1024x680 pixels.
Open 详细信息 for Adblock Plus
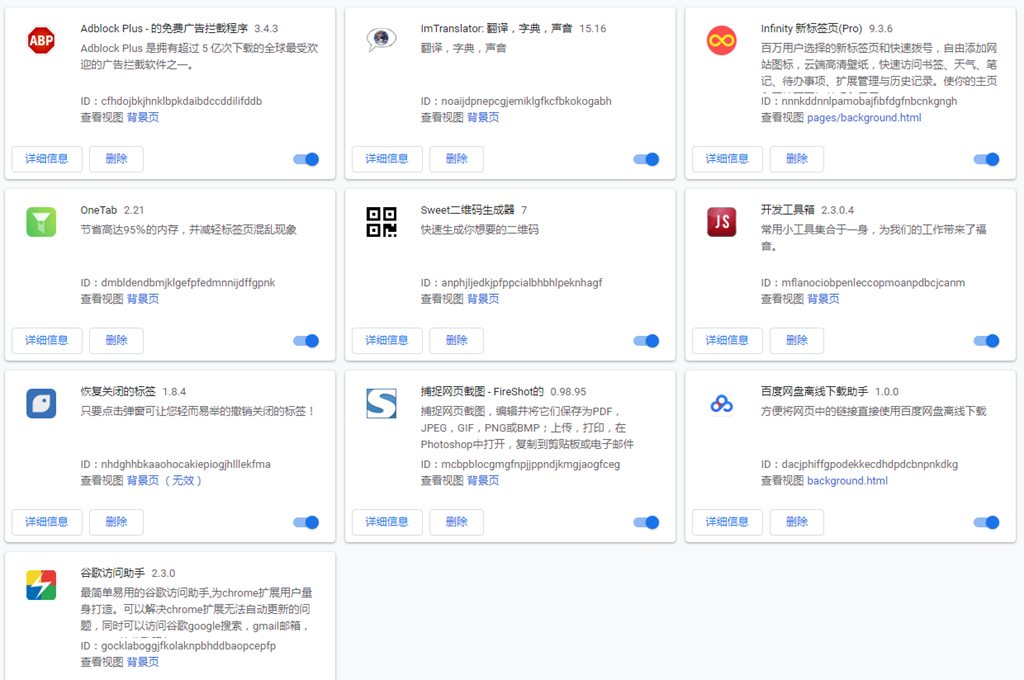point(47,159)
